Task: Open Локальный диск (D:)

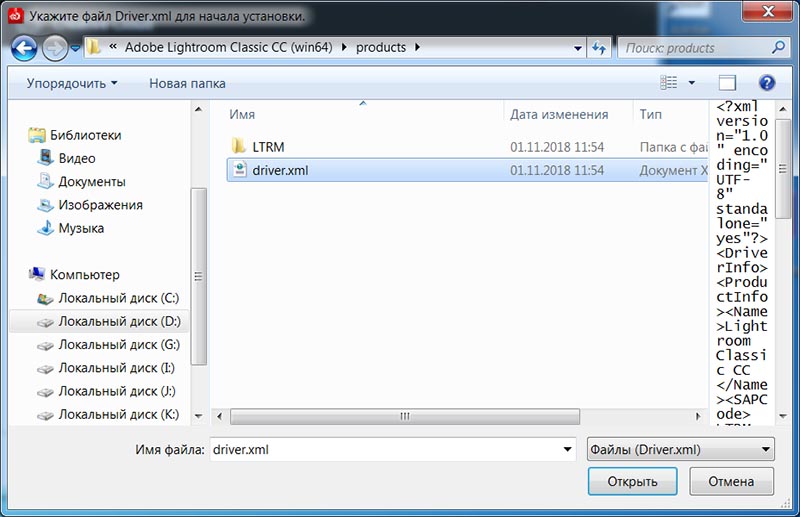Action: (120, 321)
